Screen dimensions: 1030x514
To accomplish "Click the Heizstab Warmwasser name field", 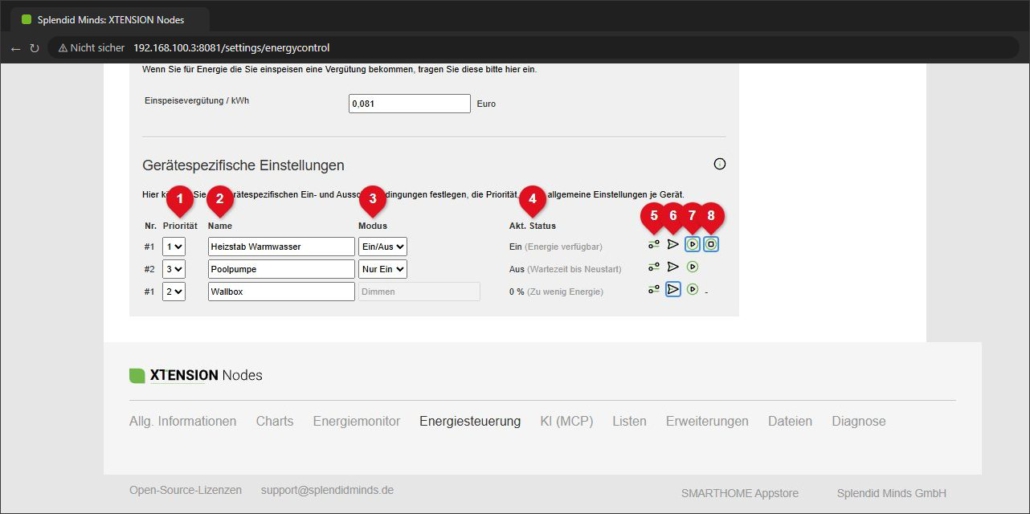I will (x=281, y=246).
